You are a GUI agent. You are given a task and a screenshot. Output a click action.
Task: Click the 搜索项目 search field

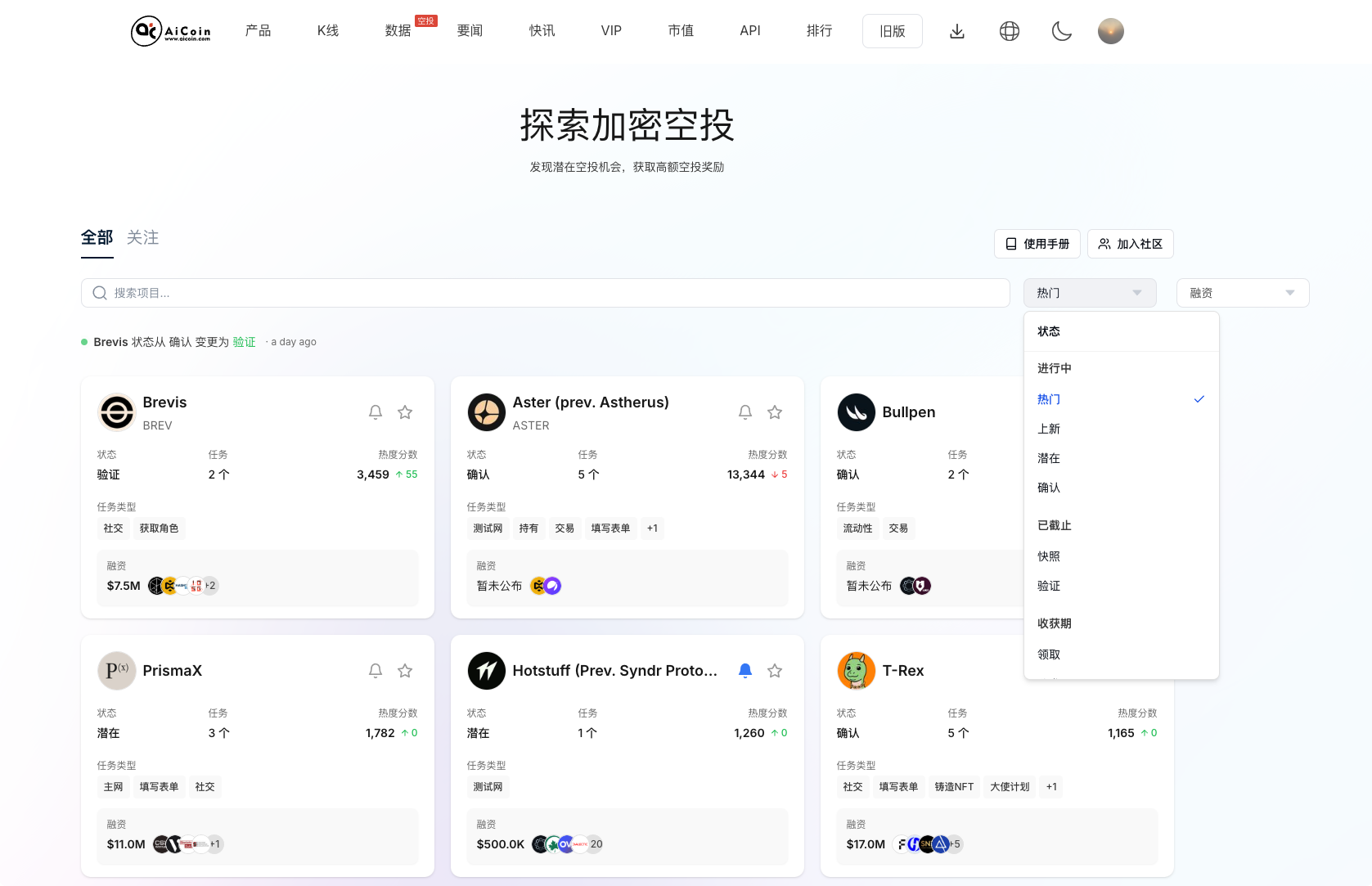545,293
